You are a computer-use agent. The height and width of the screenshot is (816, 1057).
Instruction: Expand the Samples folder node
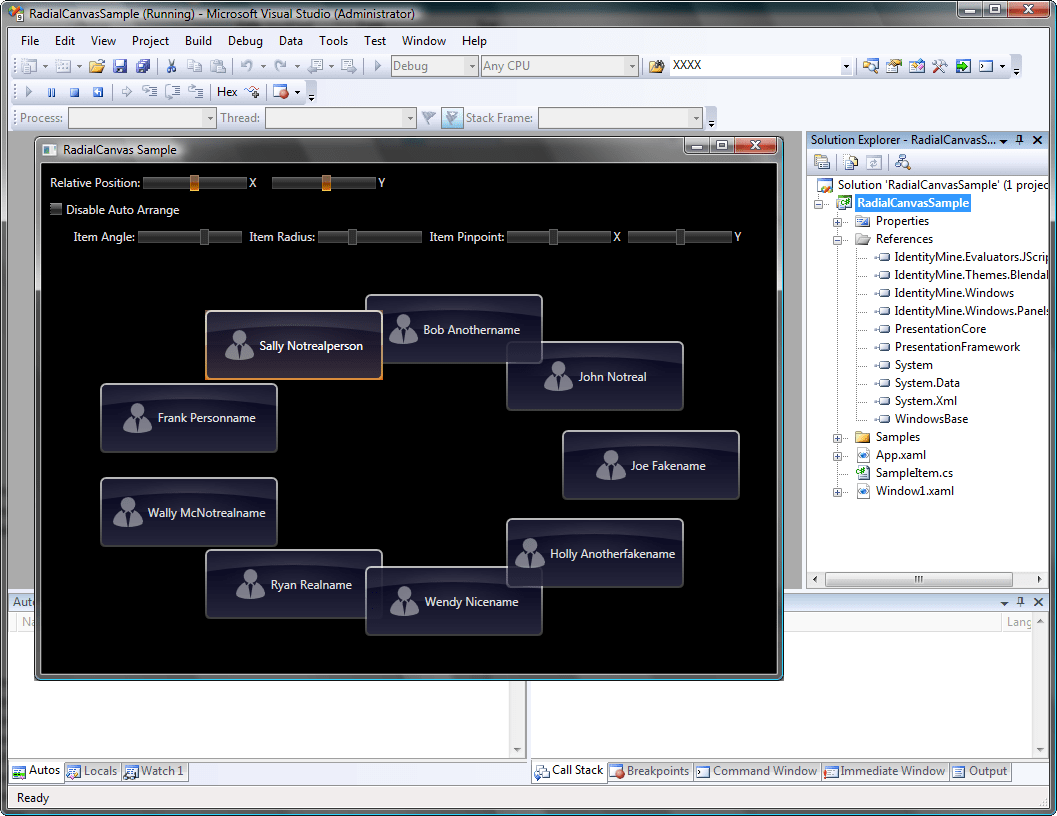(x=838, y=438)
